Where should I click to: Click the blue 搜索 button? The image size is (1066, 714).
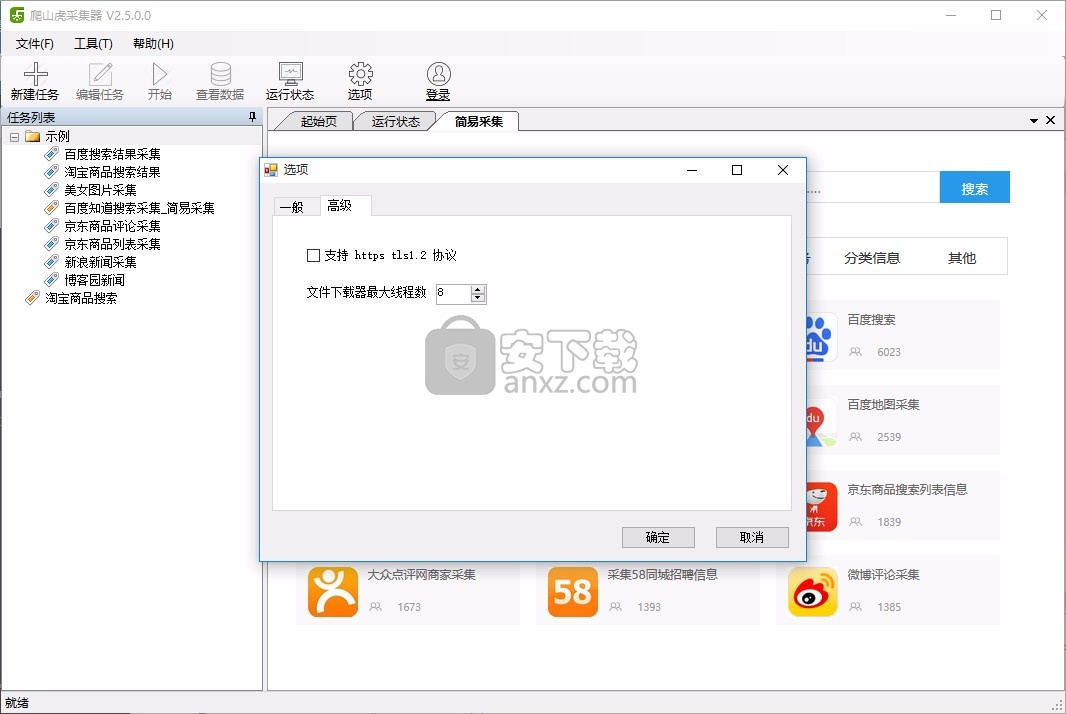click(x=974, y=187)
